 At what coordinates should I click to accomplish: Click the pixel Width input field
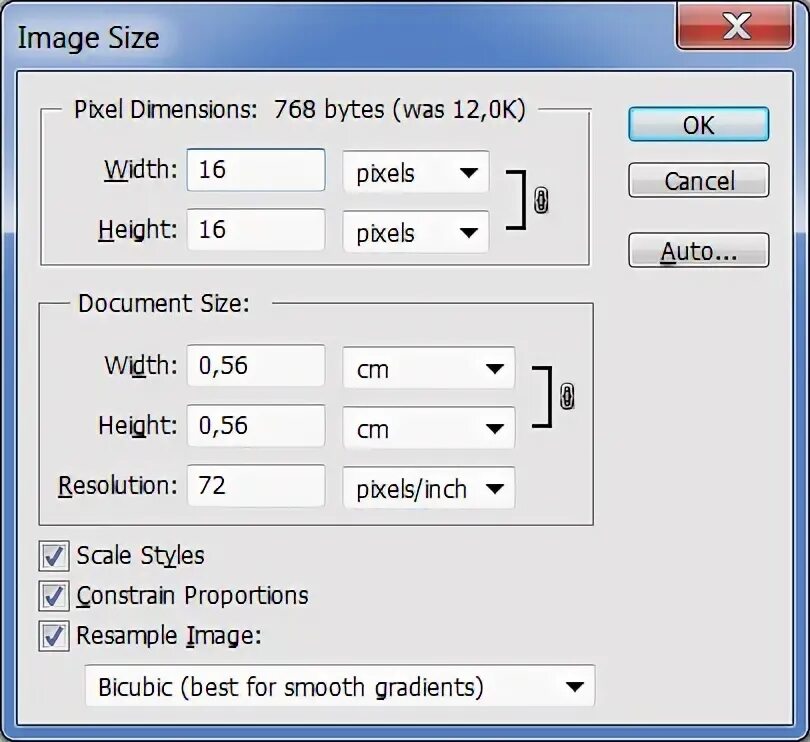click(256, 170)
